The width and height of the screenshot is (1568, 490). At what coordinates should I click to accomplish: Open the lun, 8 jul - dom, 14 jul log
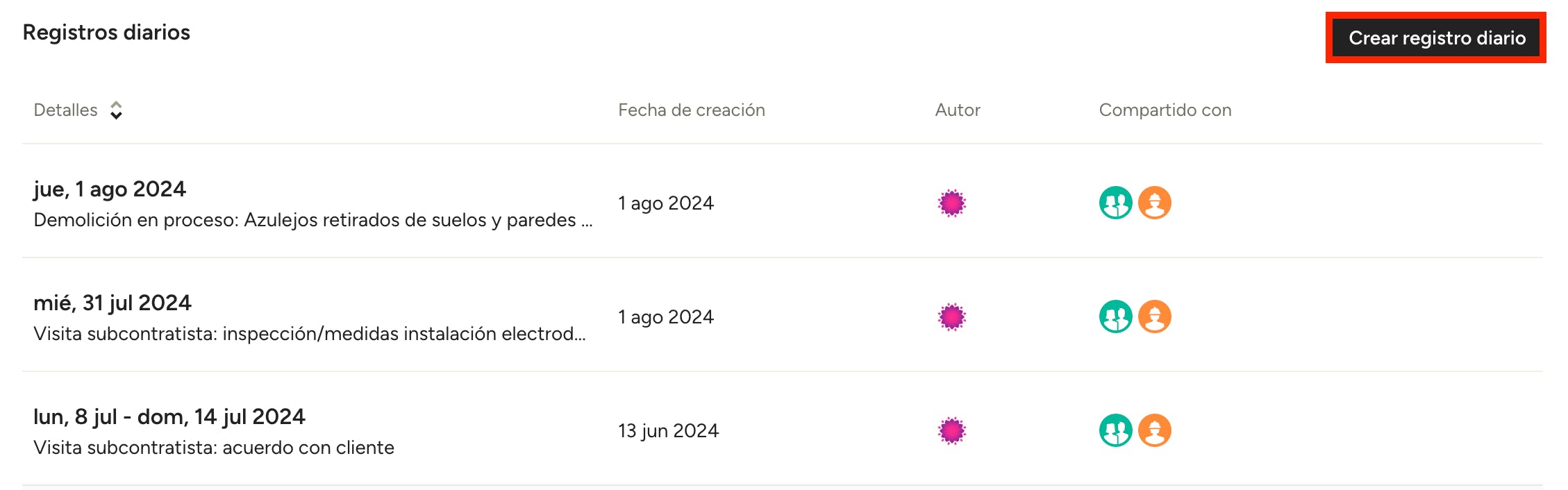tap(169, 416)
